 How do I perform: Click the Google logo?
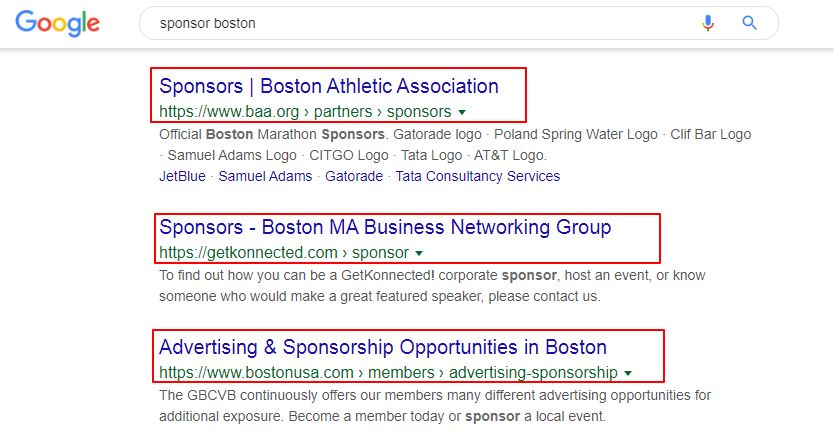click(x=57, y=23)
